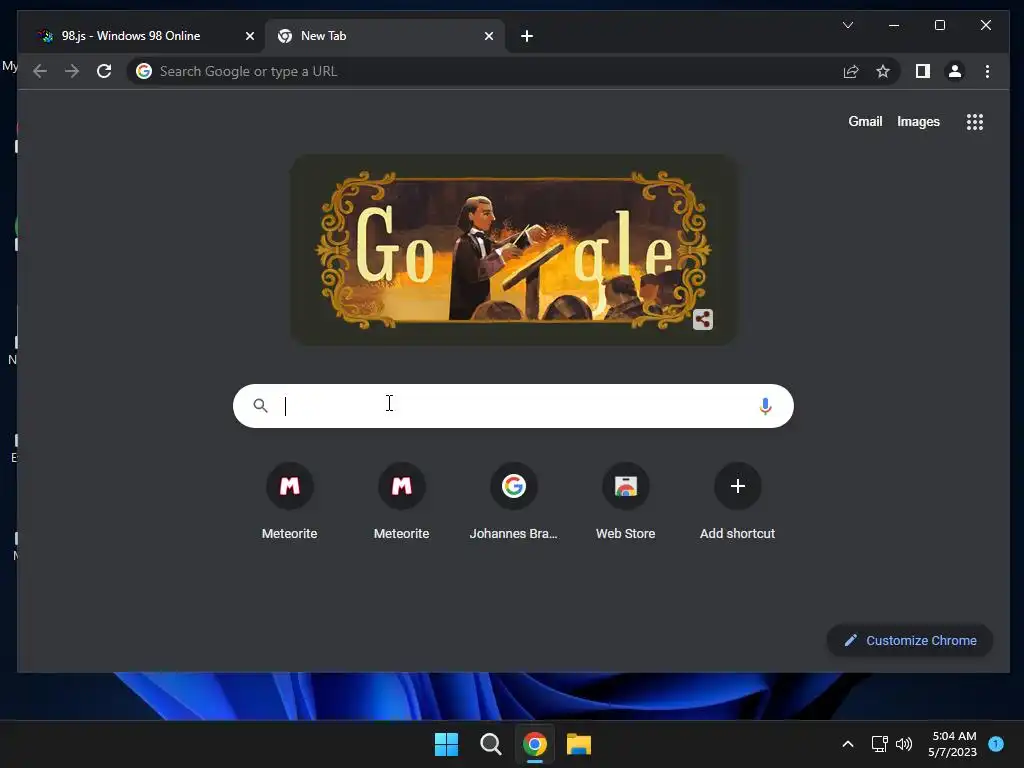Open network settings in system tray
This screenshot has width=1024, height=768.
879,744
